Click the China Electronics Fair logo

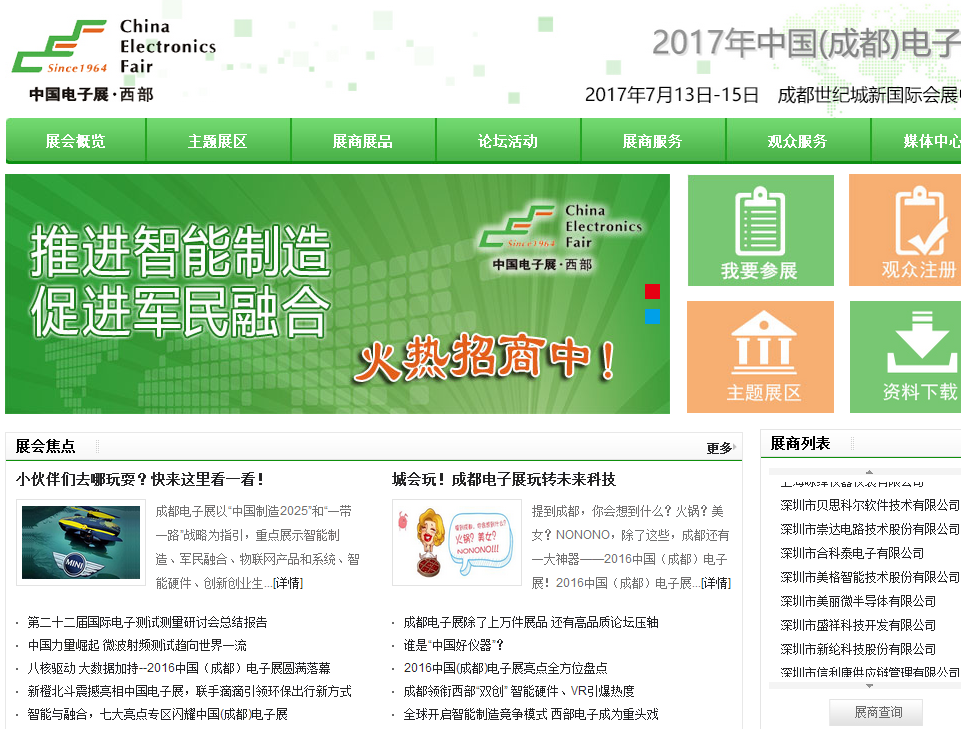(114, 60)
